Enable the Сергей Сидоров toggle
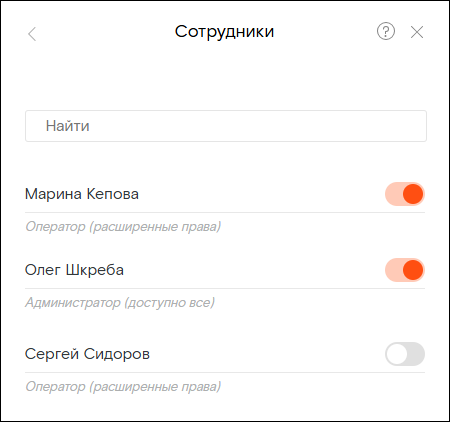This screenshot has width=450, height=422. 405,354
